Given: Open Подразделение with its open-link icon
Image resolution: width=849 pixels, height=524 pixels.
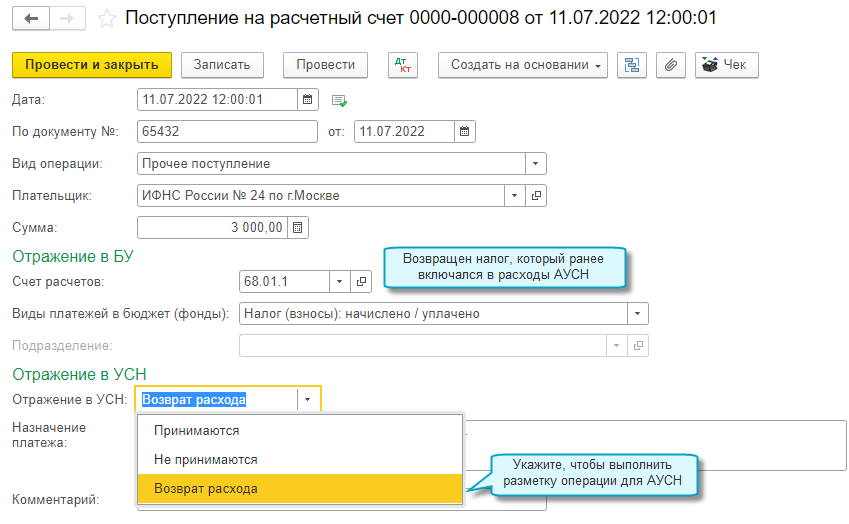Looking at the screenshot, I should tap(638, 345).
